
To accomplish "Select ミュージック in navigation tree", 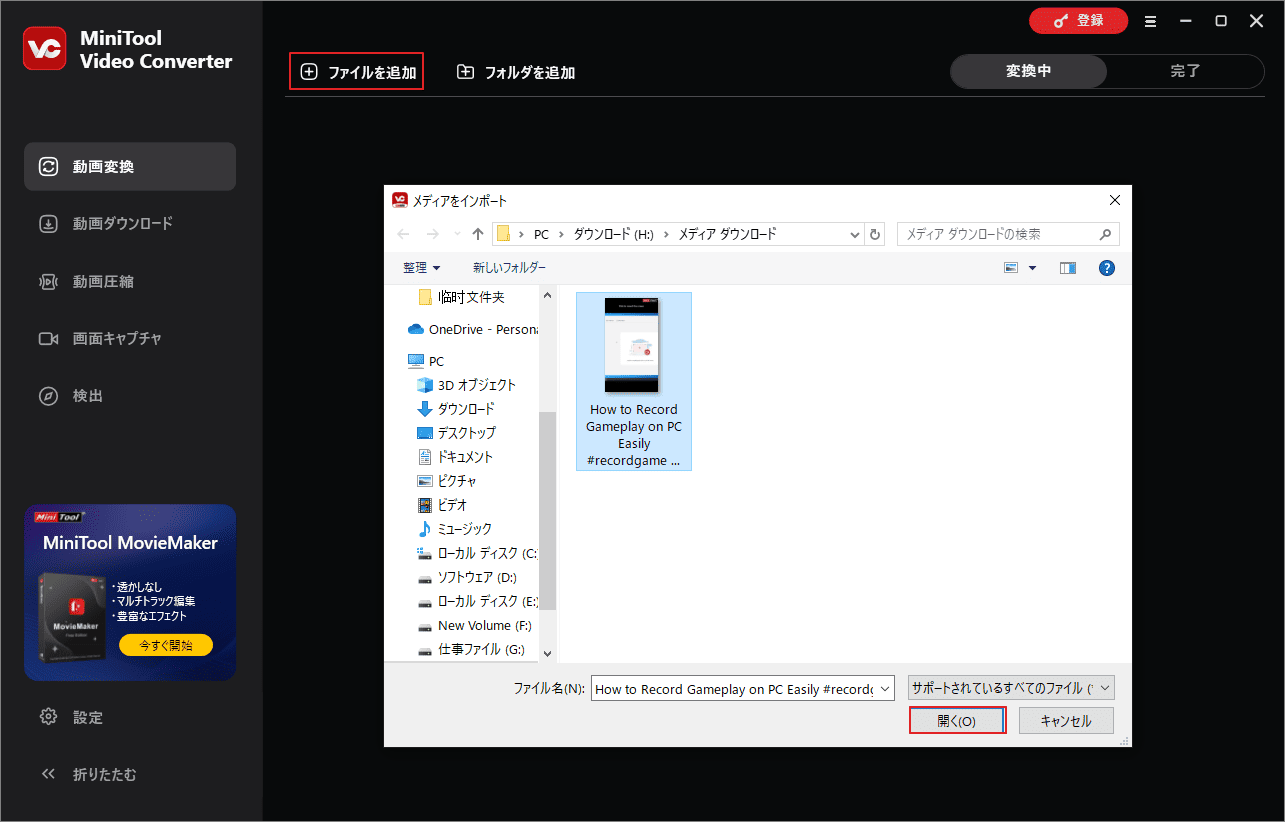I will pyautogui.click(x=454, y=529).
